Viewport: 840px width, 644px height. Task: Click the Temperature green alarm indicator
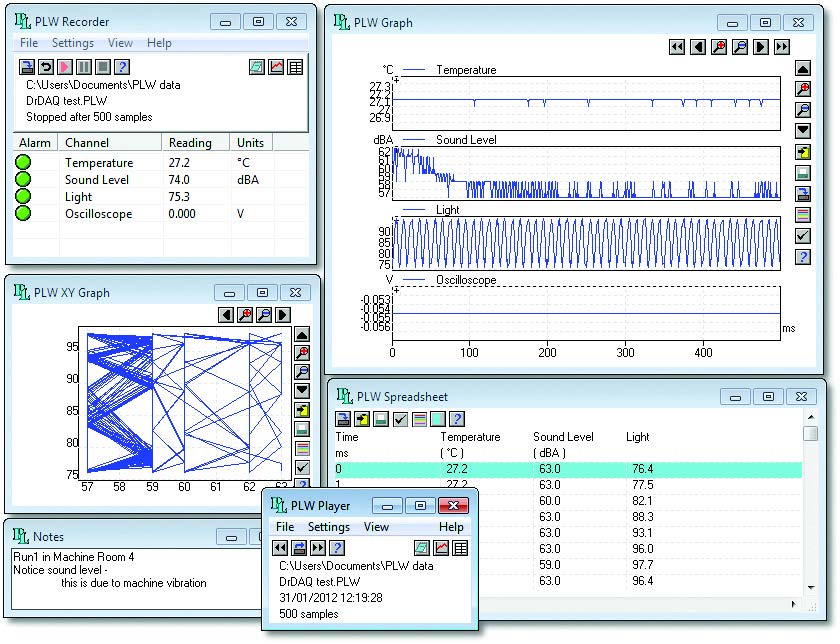point(23,163)
